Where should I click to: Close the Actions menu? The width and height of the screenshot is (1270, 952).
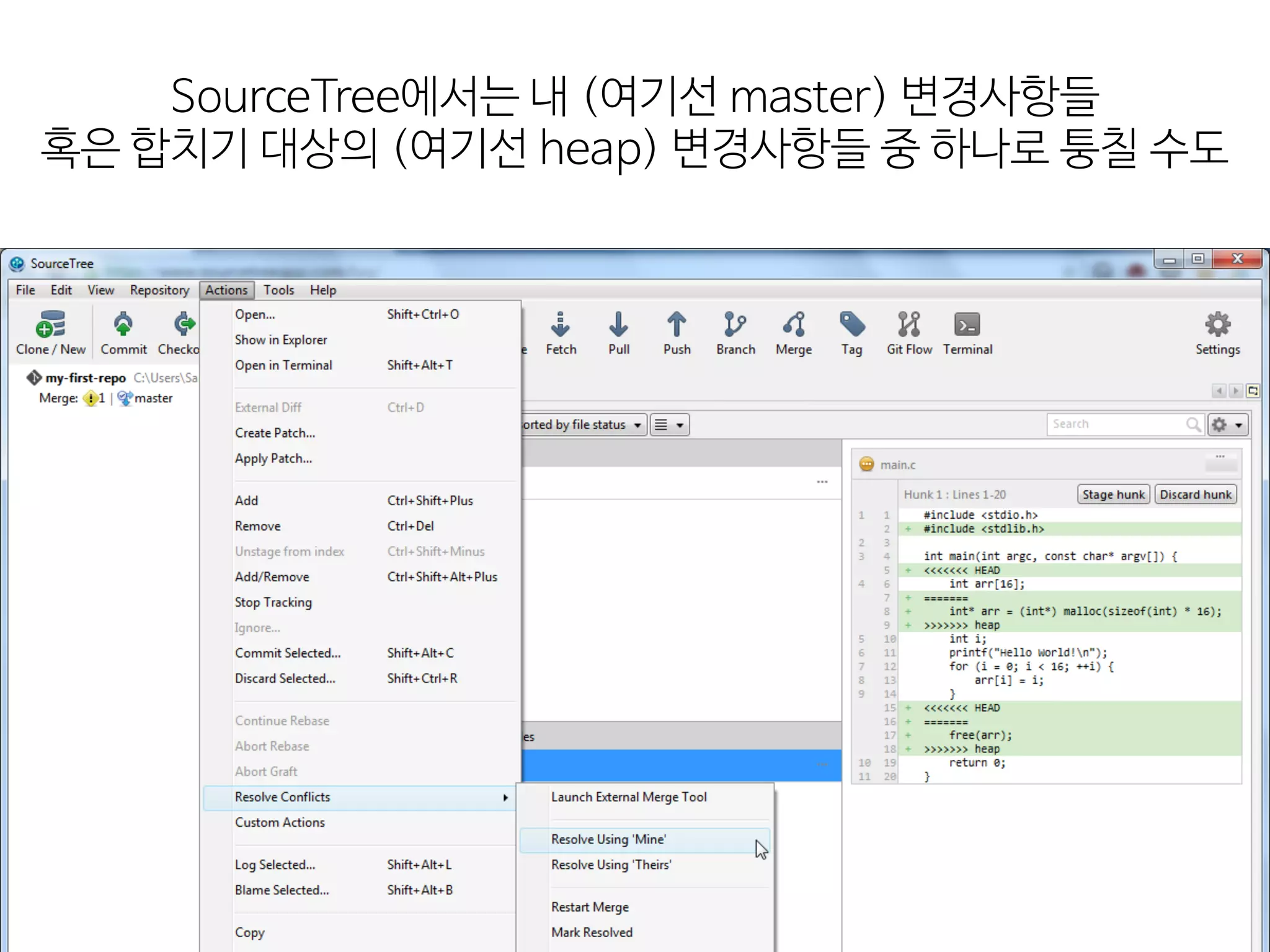pos(226,290)
